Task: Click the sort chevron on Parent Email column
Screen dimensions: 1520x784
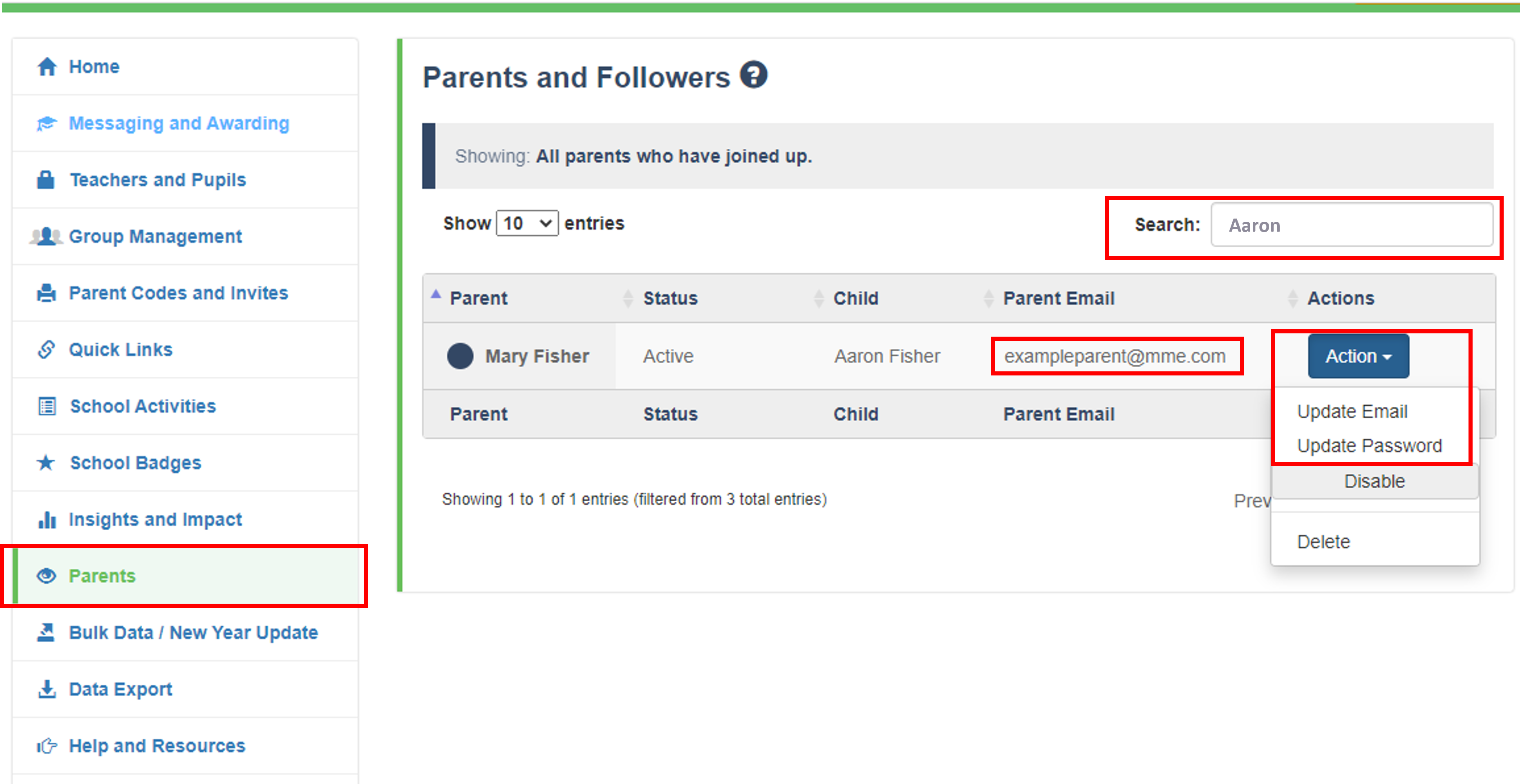Action: pyautogui.click(x=989, y=298)
